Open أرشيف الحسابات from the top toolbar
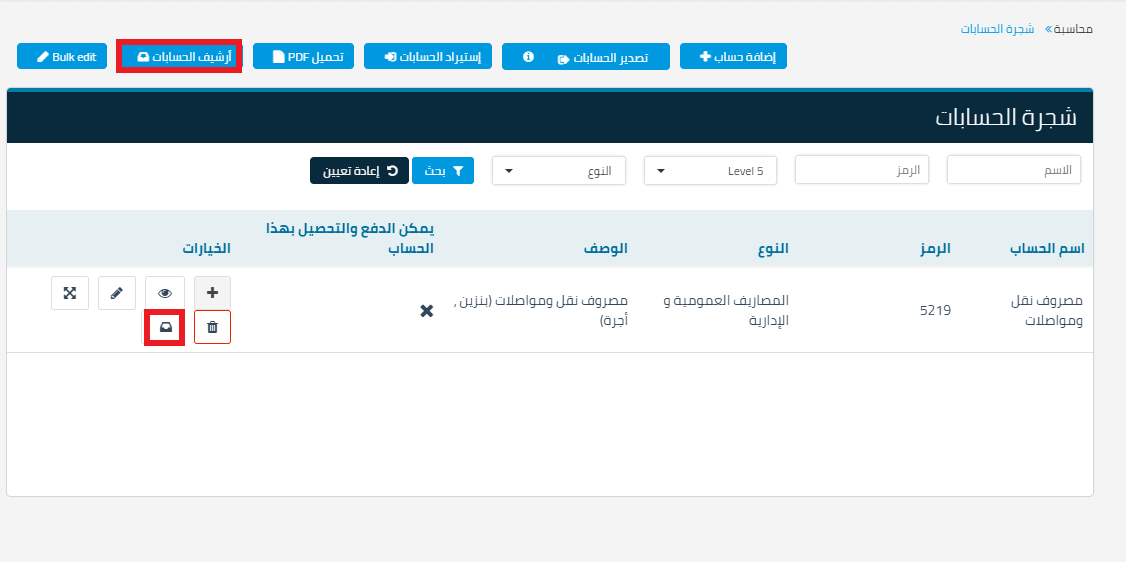1126x562 pixels. pos(180,57)
